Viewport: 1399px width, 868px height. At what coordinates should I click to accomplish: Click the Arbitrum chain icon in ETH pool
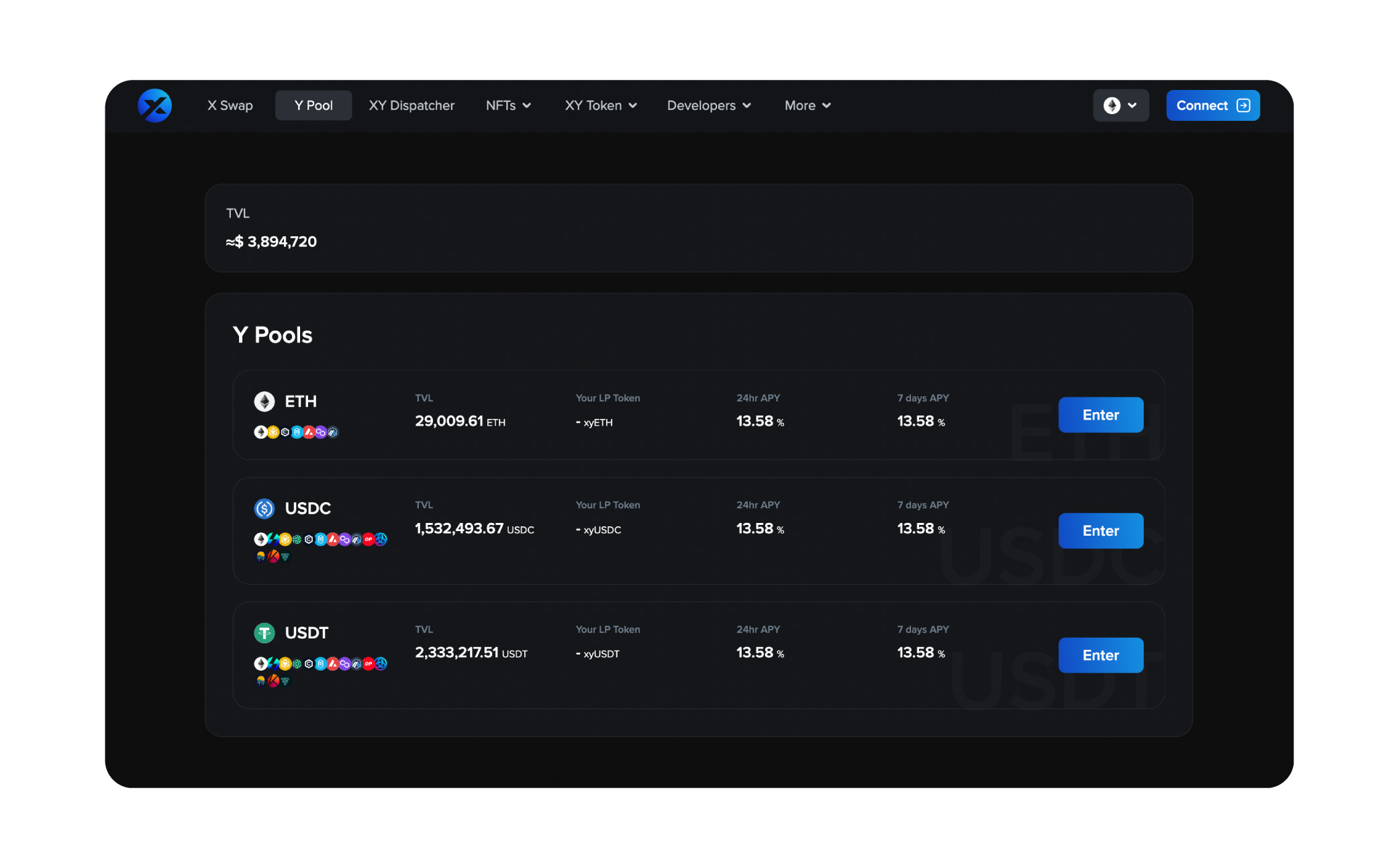(332, 432)
